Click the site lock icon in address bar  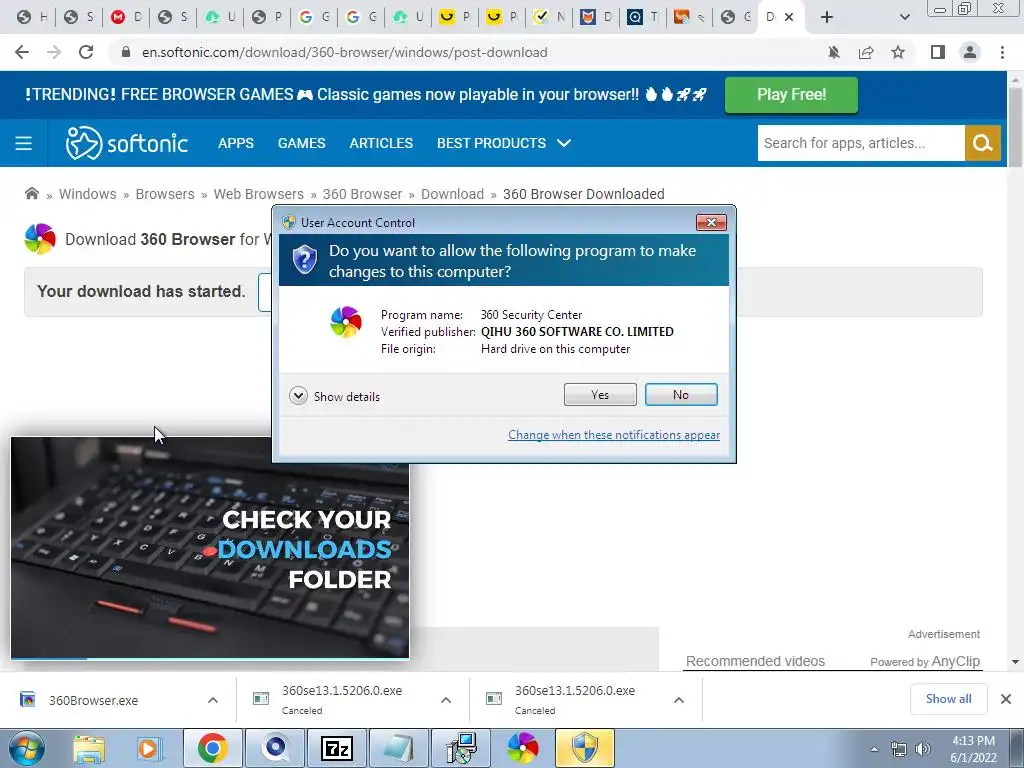pos(126,52)
